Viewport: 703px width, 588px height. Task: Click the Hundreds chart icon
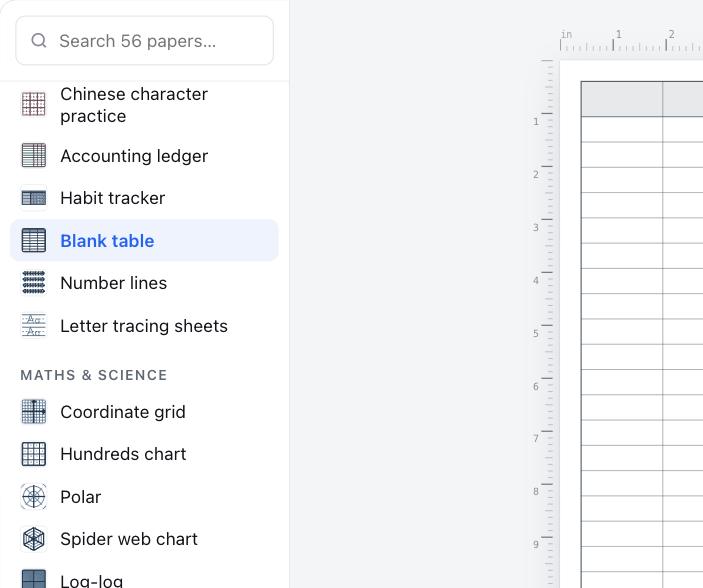click(x=34, y=454)
